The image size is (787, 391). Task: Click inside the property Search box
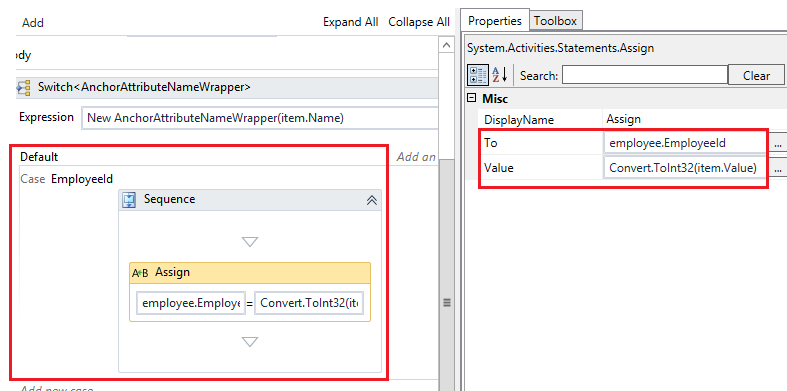click(645, 75)
